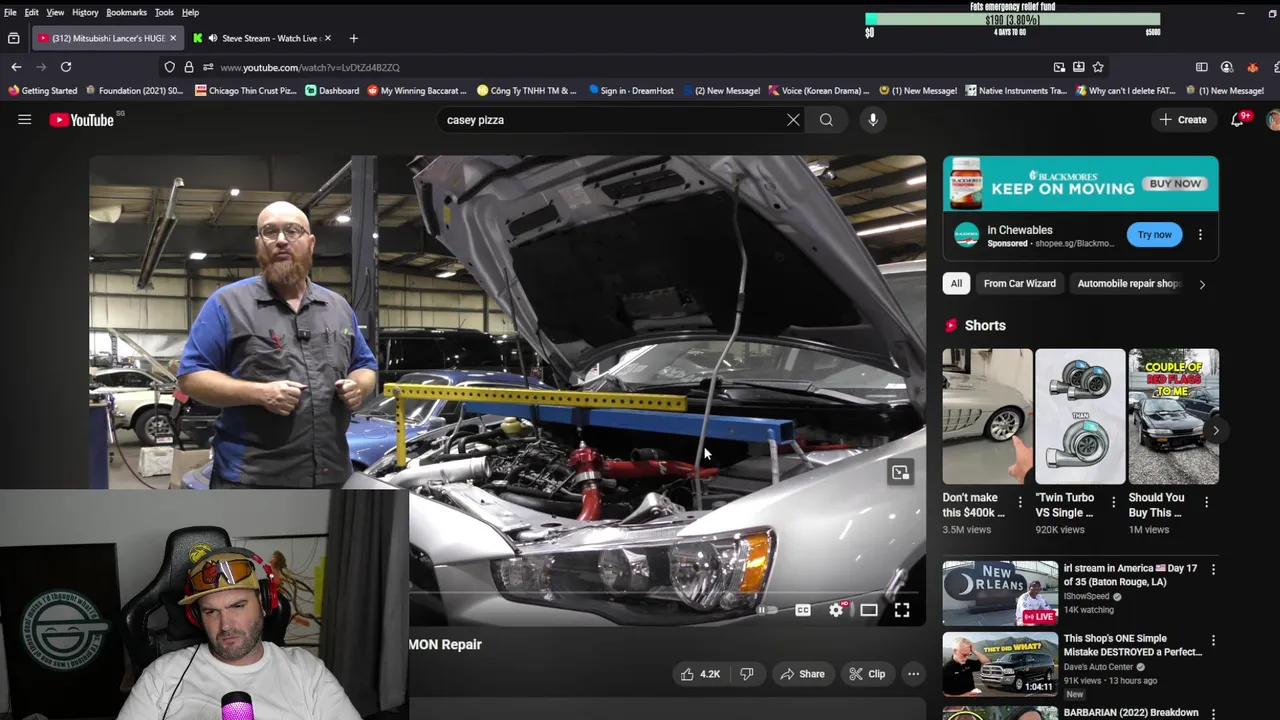Open Blackmores Keep On Moving ad banner
The height and width of the screenshot is (720, 1280).
[1080, 184]
